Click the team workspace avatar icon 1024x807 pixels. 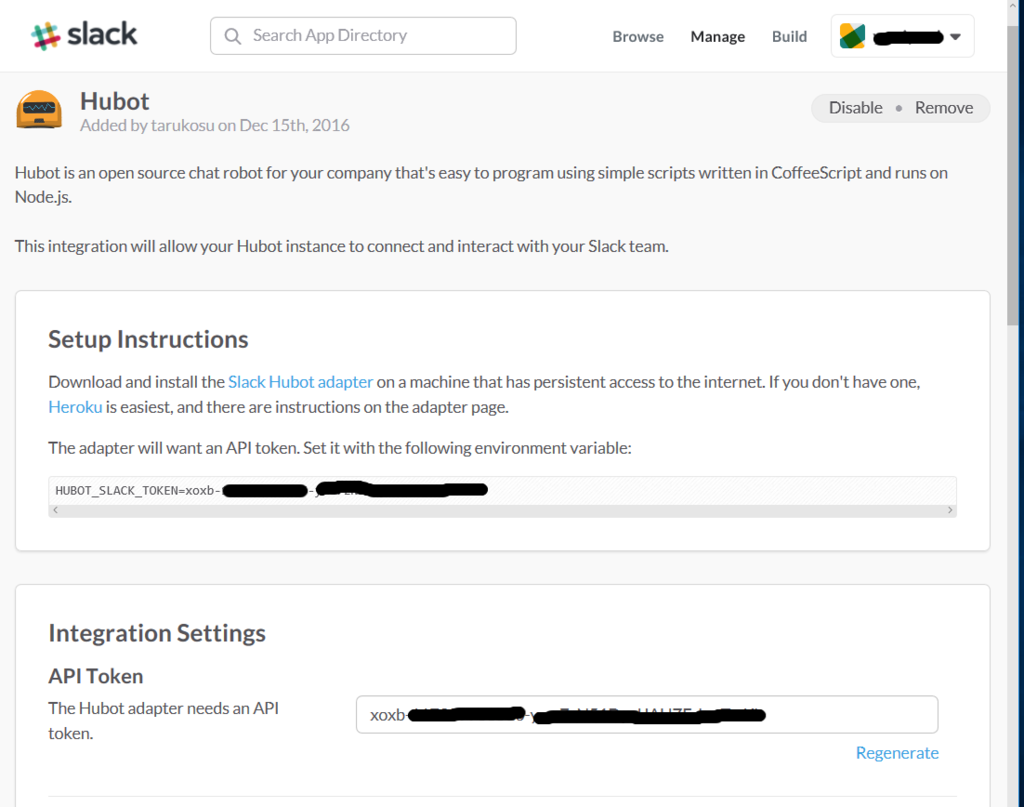pos(852,36)
